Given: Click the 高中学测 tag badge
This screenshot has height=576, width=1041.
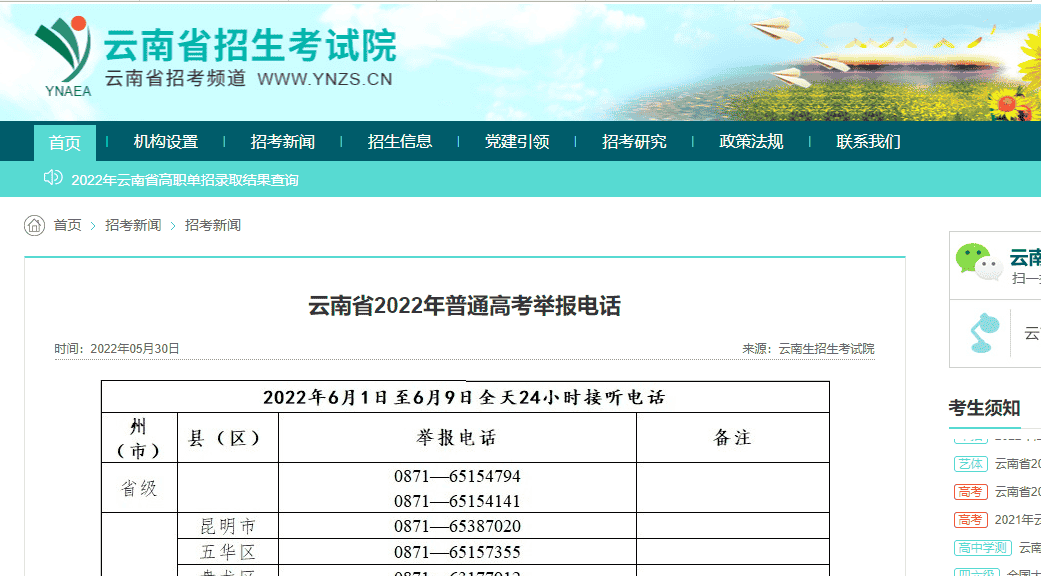Looking at the screenshot, I should pos(982,548).
